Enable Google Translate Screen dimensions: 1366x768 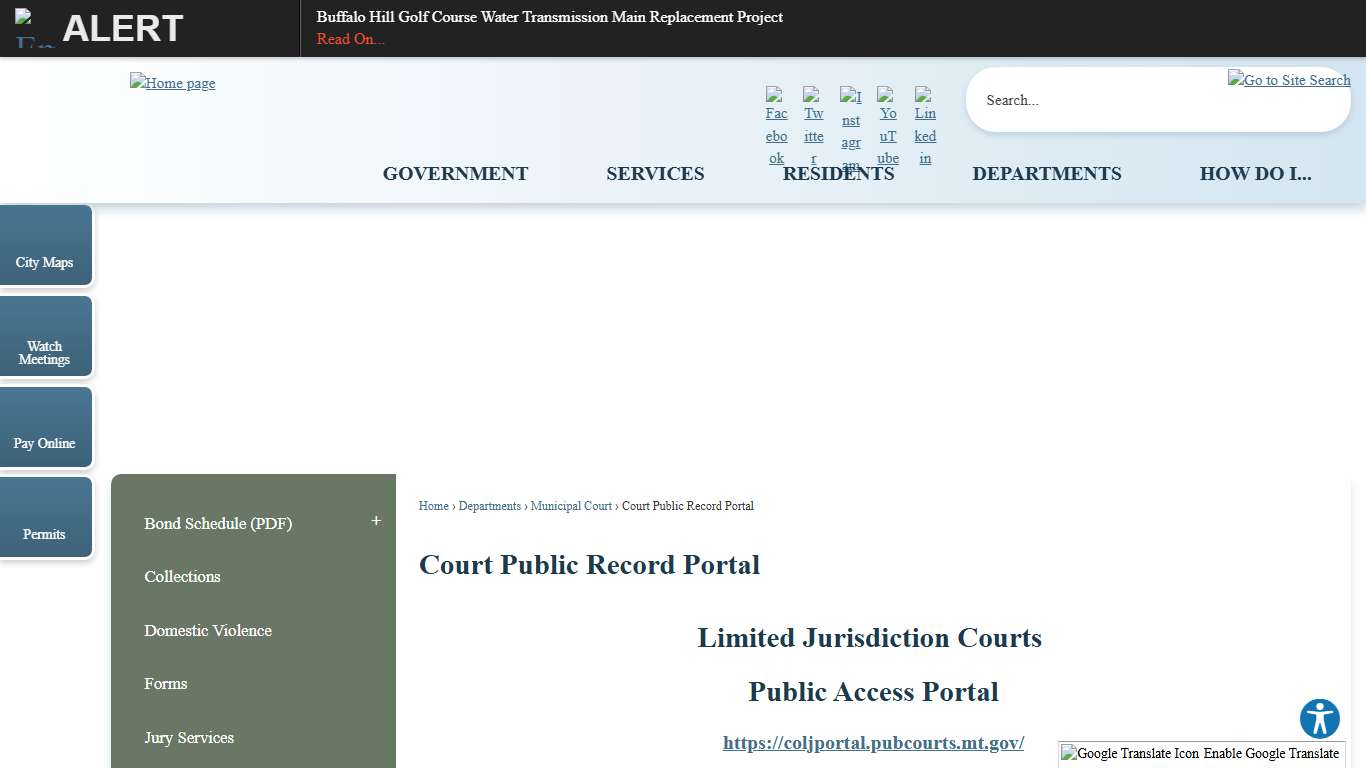pos(1270,753)
